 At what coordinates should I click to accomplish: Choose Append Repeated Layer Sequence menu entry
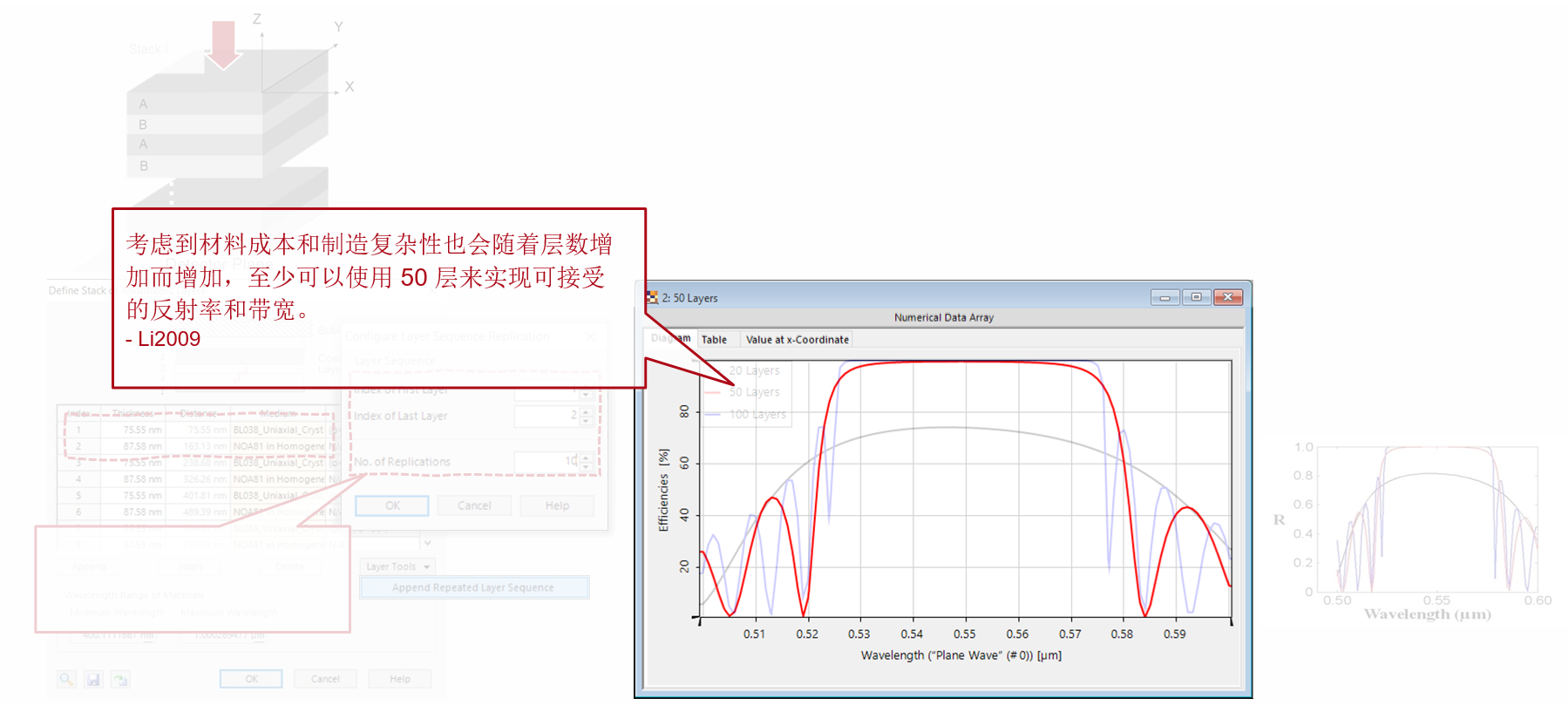tap(474, 587)
